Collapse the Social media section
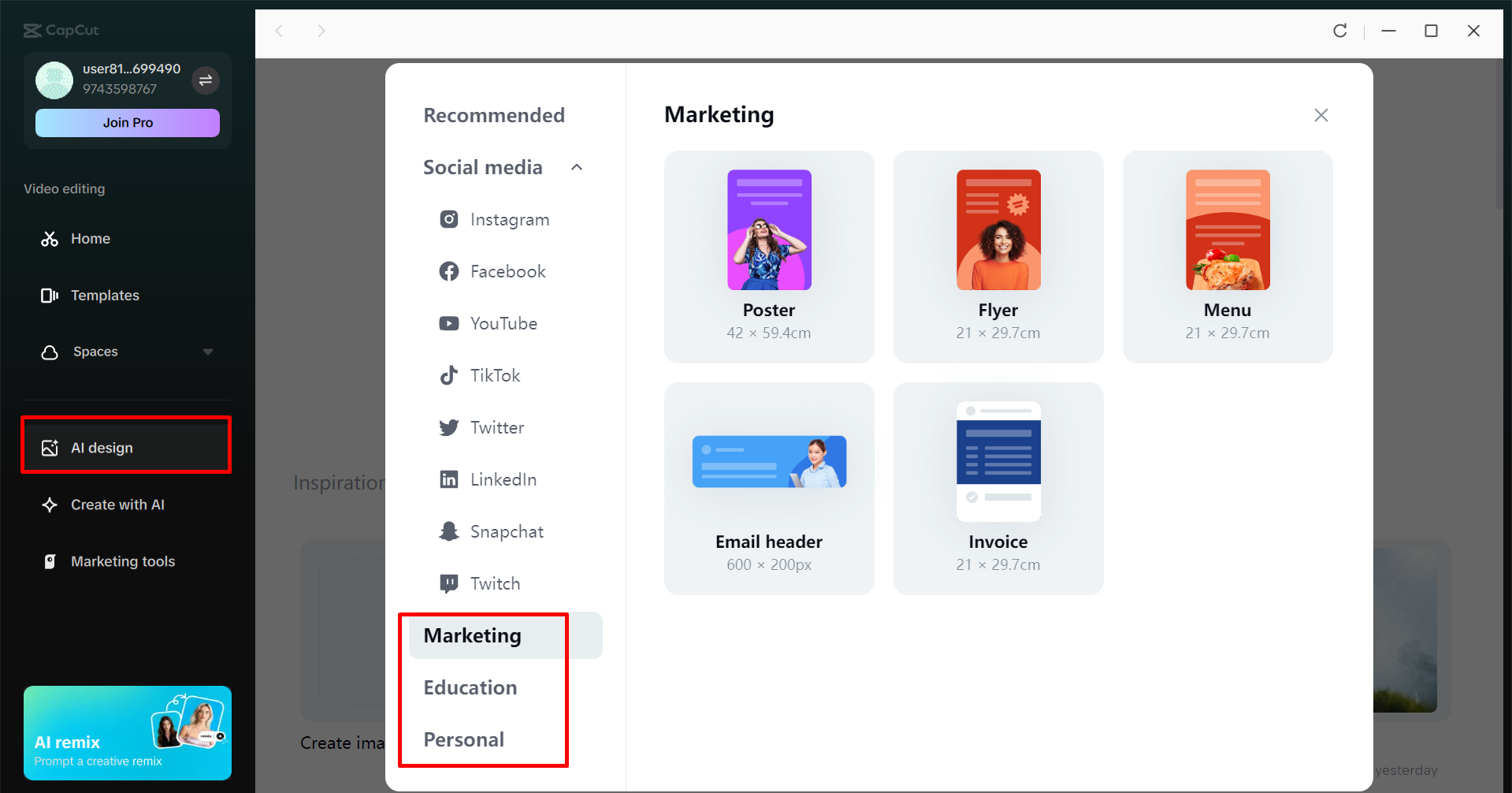Viewport: 1512px width, 793px height. coord(577,167)
